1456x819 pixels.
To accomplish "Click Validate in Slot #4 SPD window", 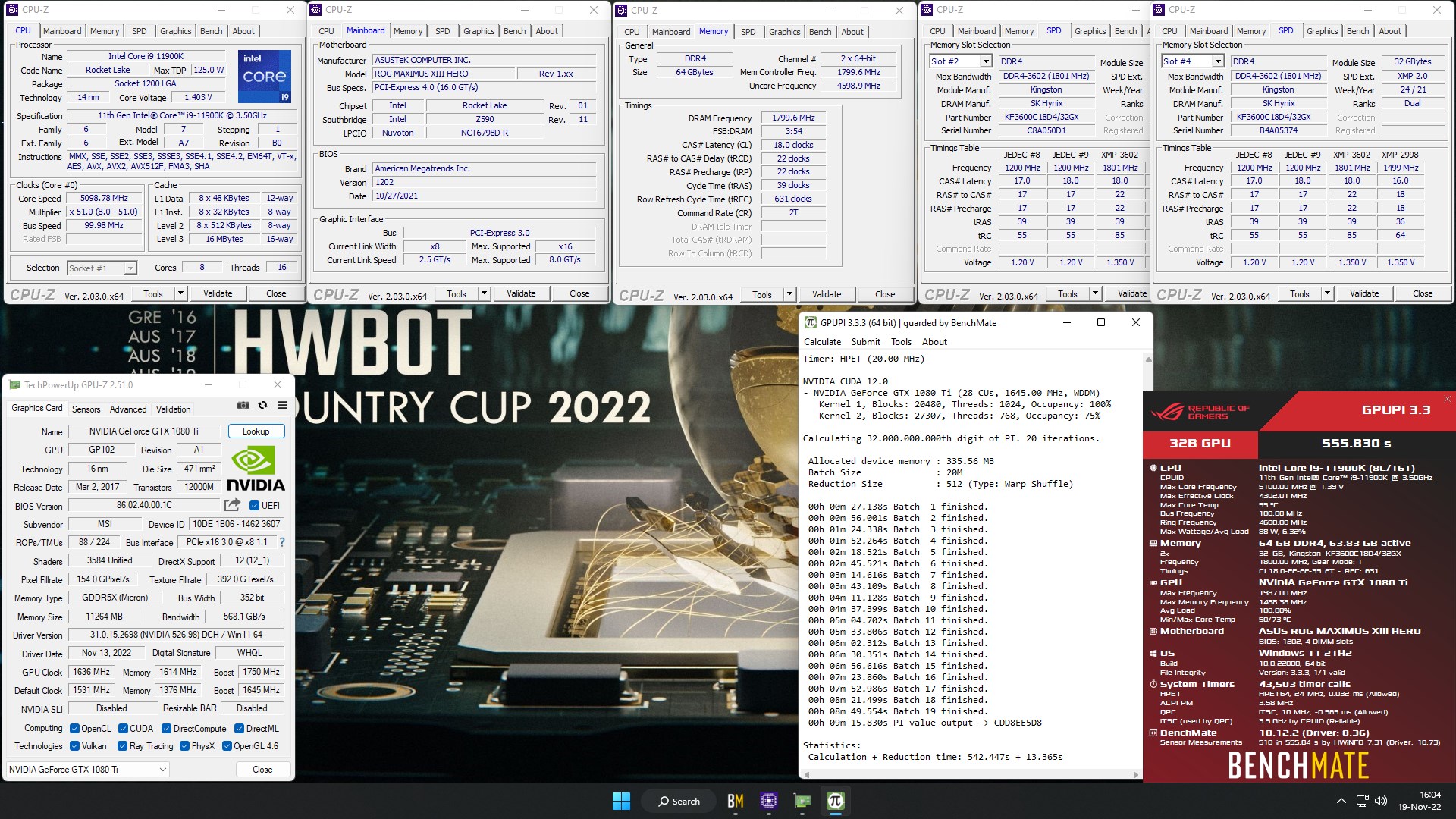I will tap(1364, 293).
